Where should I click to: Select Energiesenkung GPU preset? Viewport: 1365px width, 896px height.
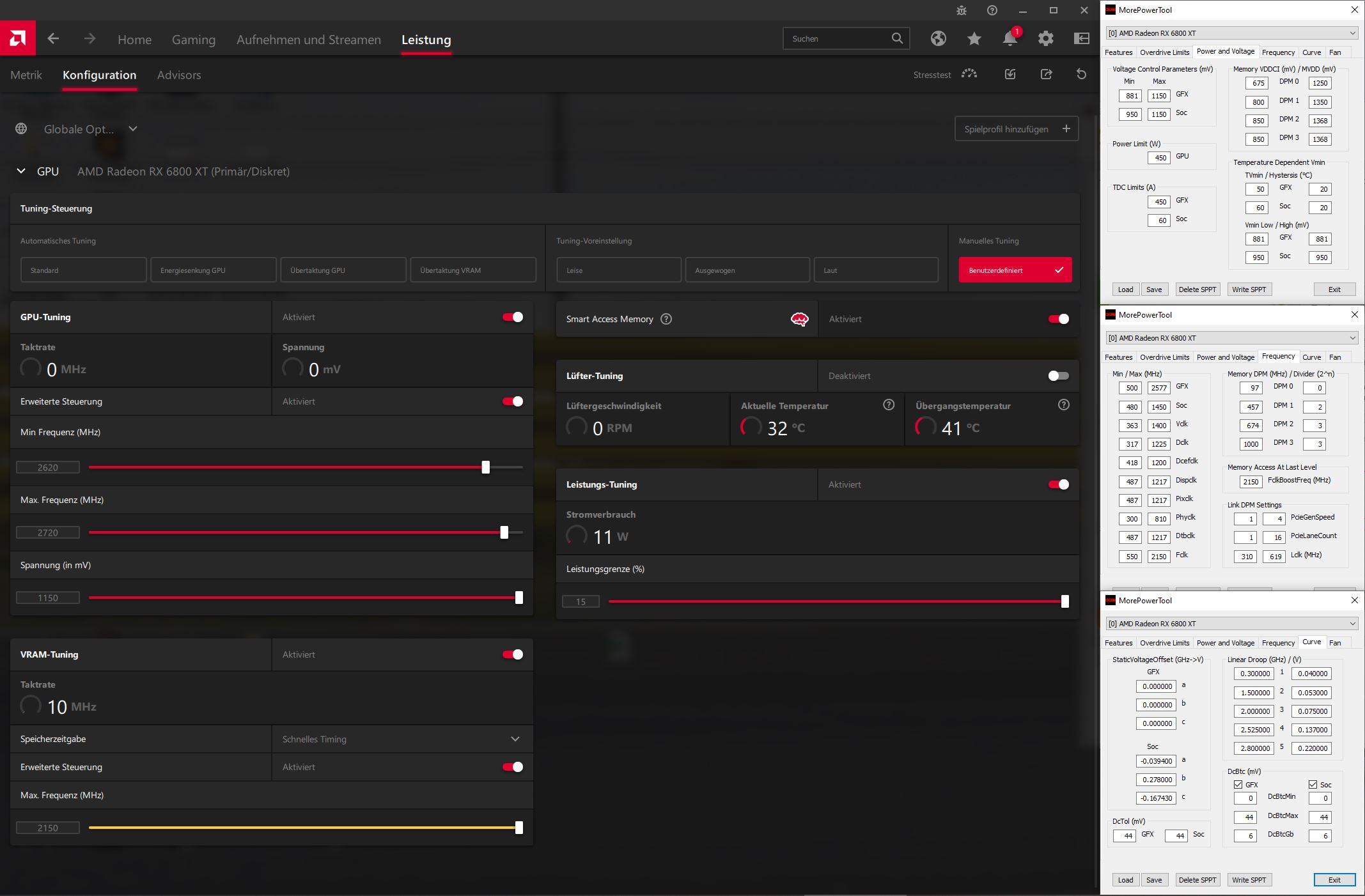click(214, 270)
